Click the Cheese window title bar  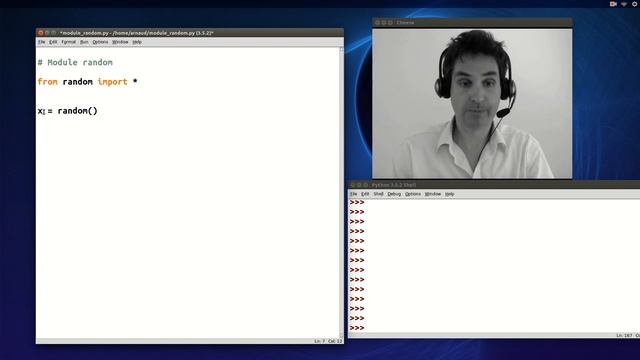pyautogui.click(x=472, y=22)
